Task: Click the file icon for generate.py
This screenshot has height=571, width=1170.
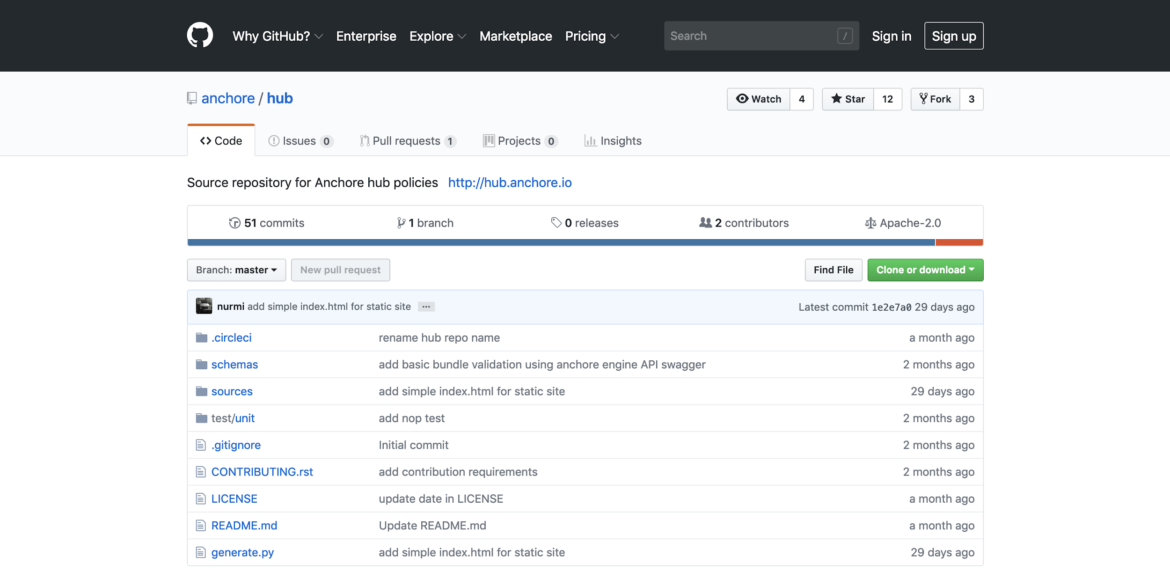Action: coord(200,552)
